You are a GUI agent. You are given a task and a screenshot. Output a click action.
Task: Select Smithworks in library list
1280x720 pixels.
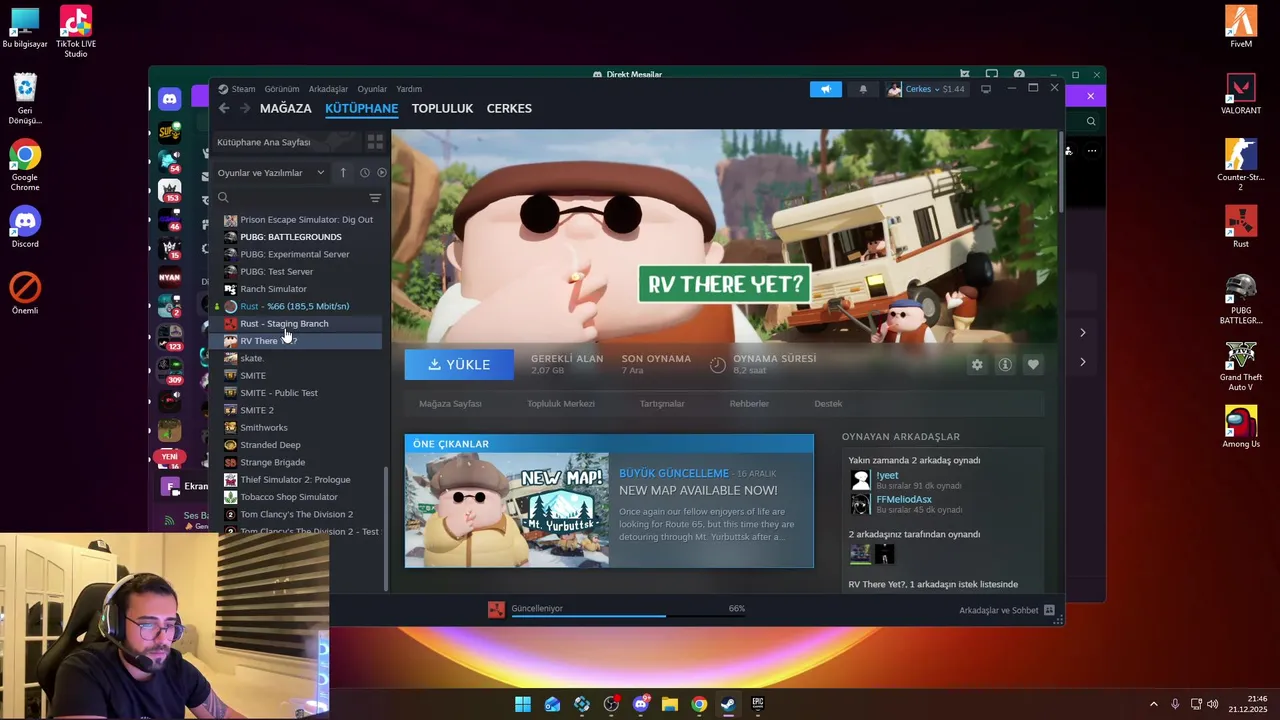[263, 428]
